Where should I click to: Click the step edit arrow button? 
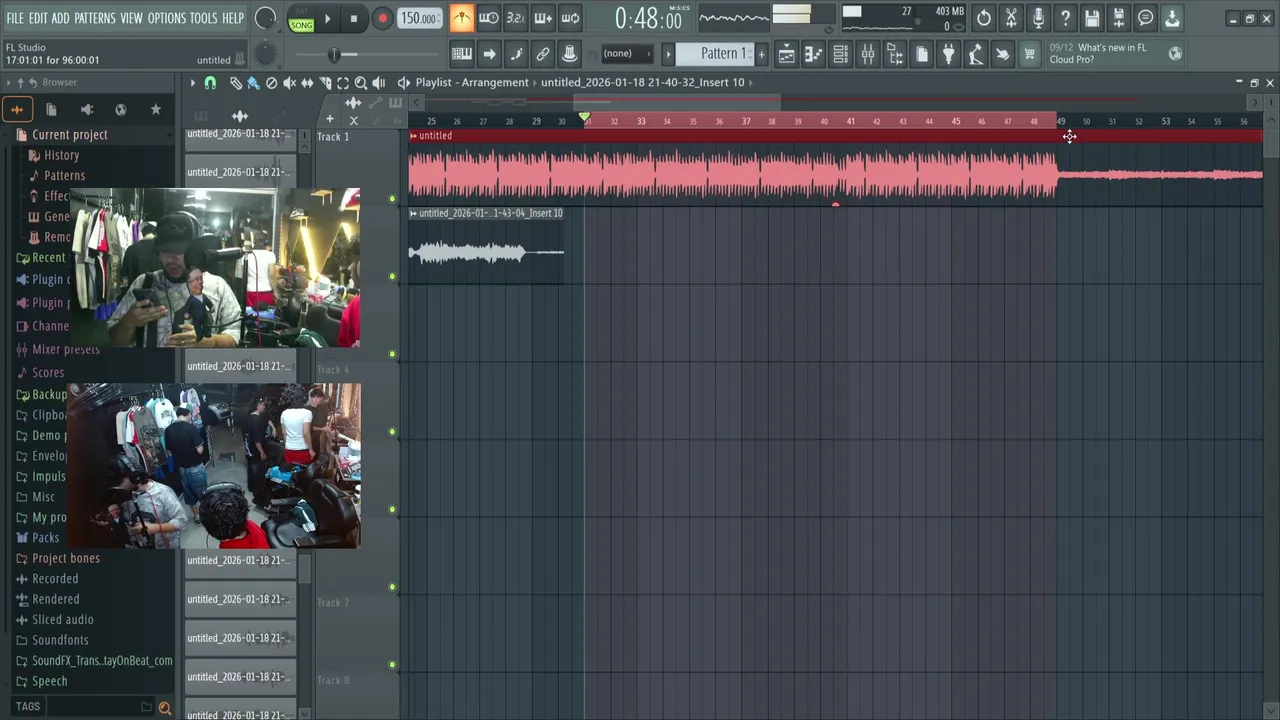tap(489, 54)
